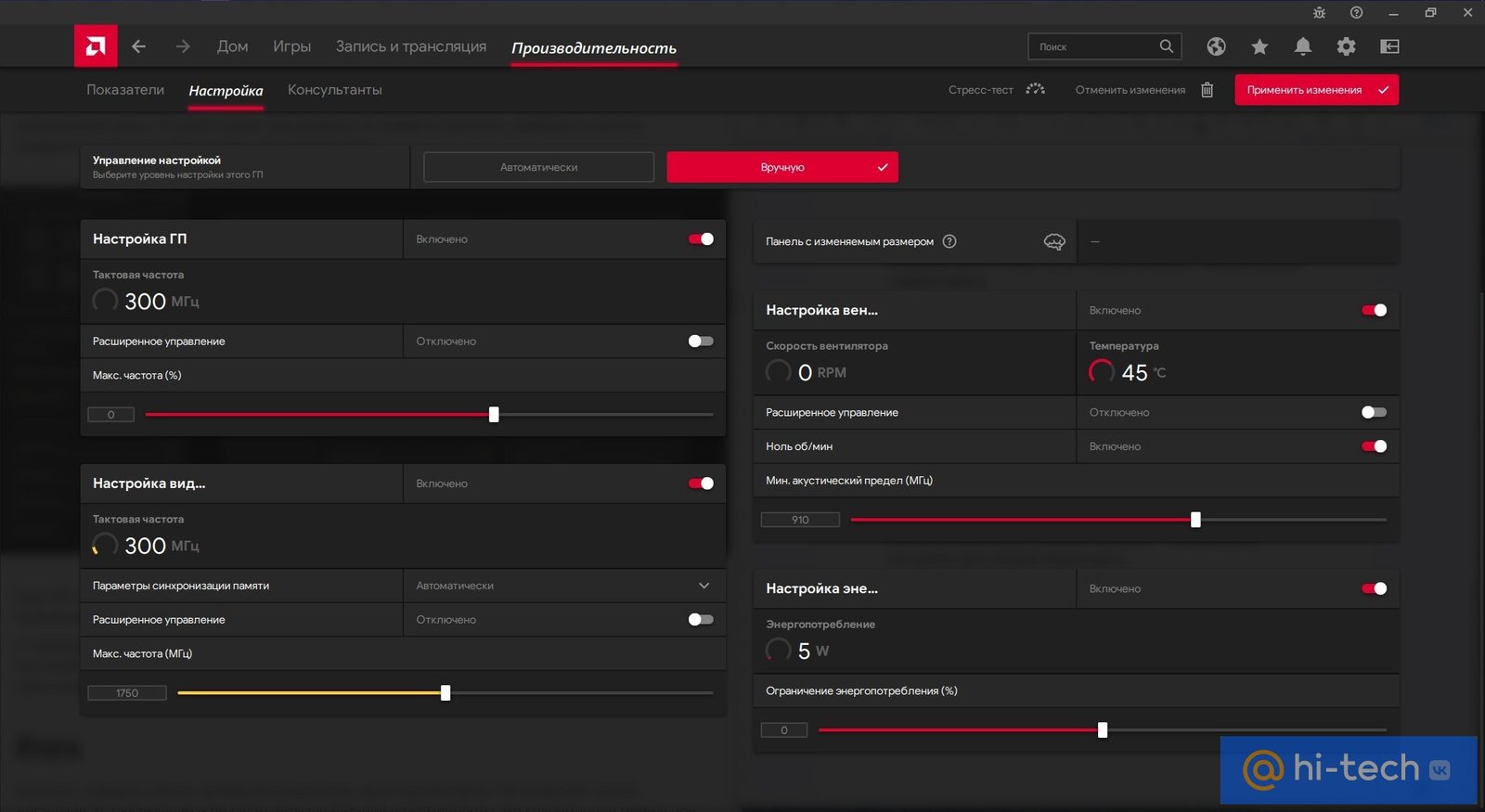Click help icon next to resizable panel
Screen dimensions: 1485x812
click(x=949, y=241)
